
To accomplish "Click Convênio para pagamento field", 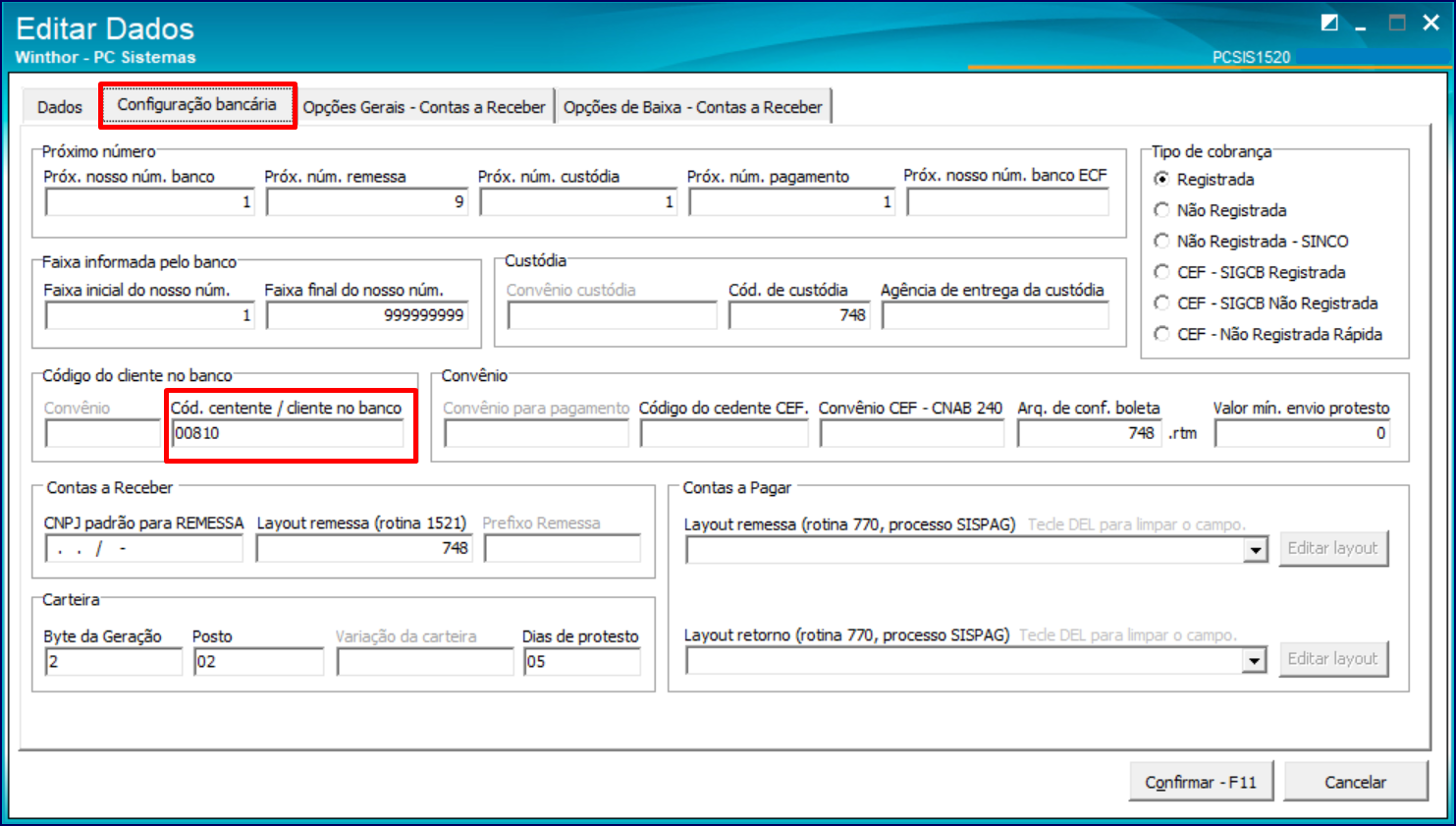I will pyautogui.click(x=536, y=433).
